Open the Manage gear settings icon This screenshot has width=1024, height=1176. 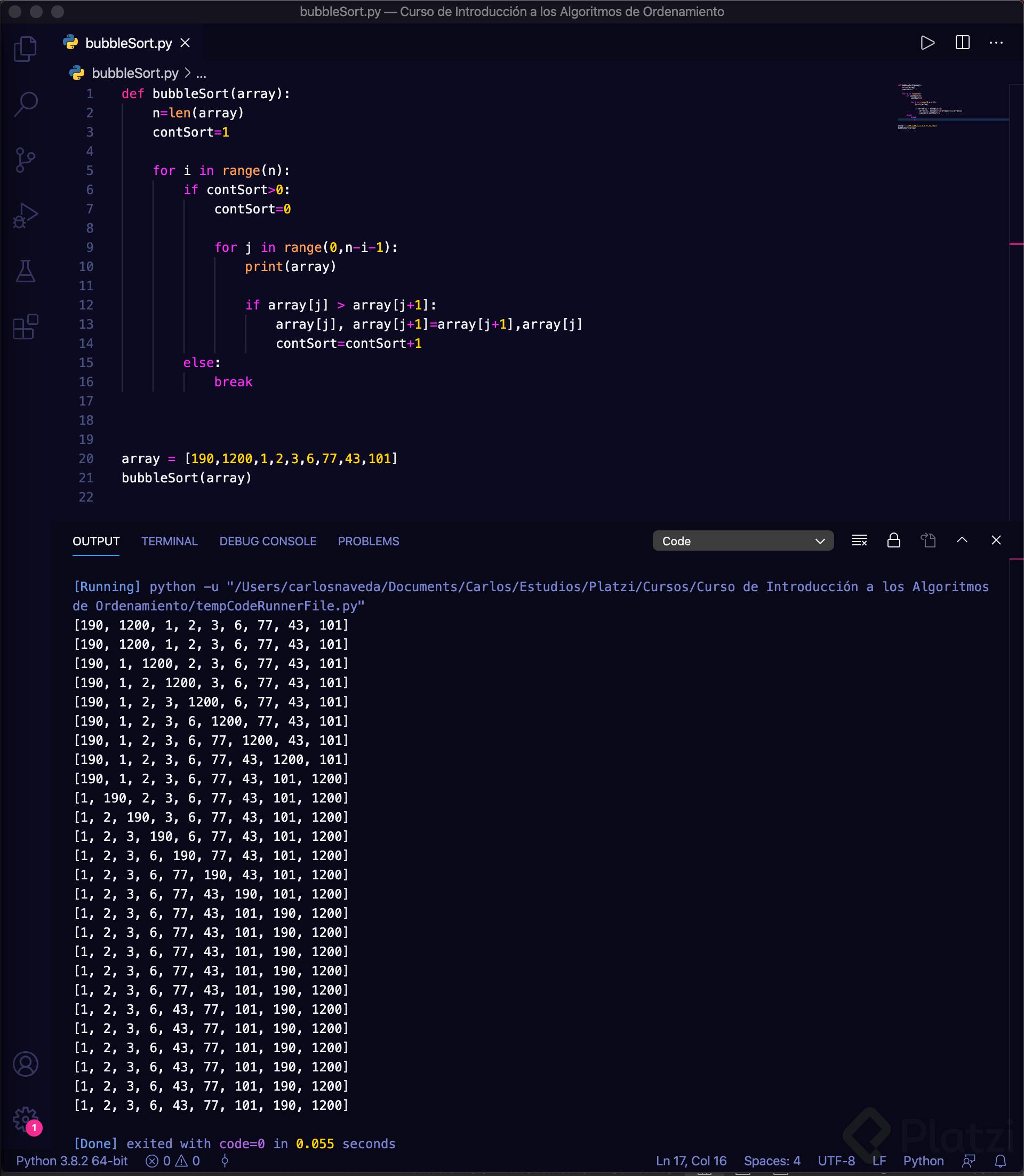pos(25,1119)
